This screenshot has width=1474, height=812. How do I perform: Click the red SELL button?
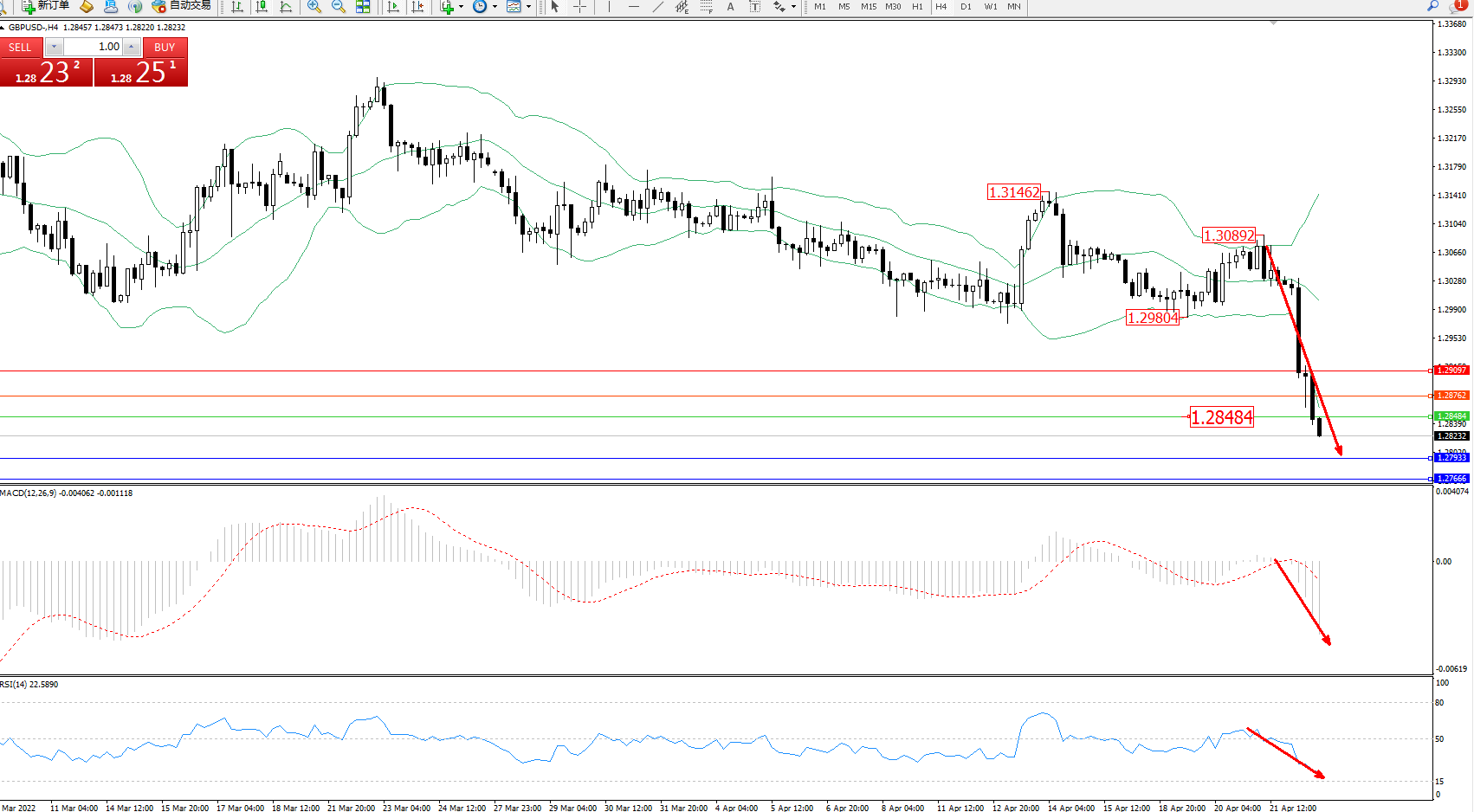coord(20,48)
